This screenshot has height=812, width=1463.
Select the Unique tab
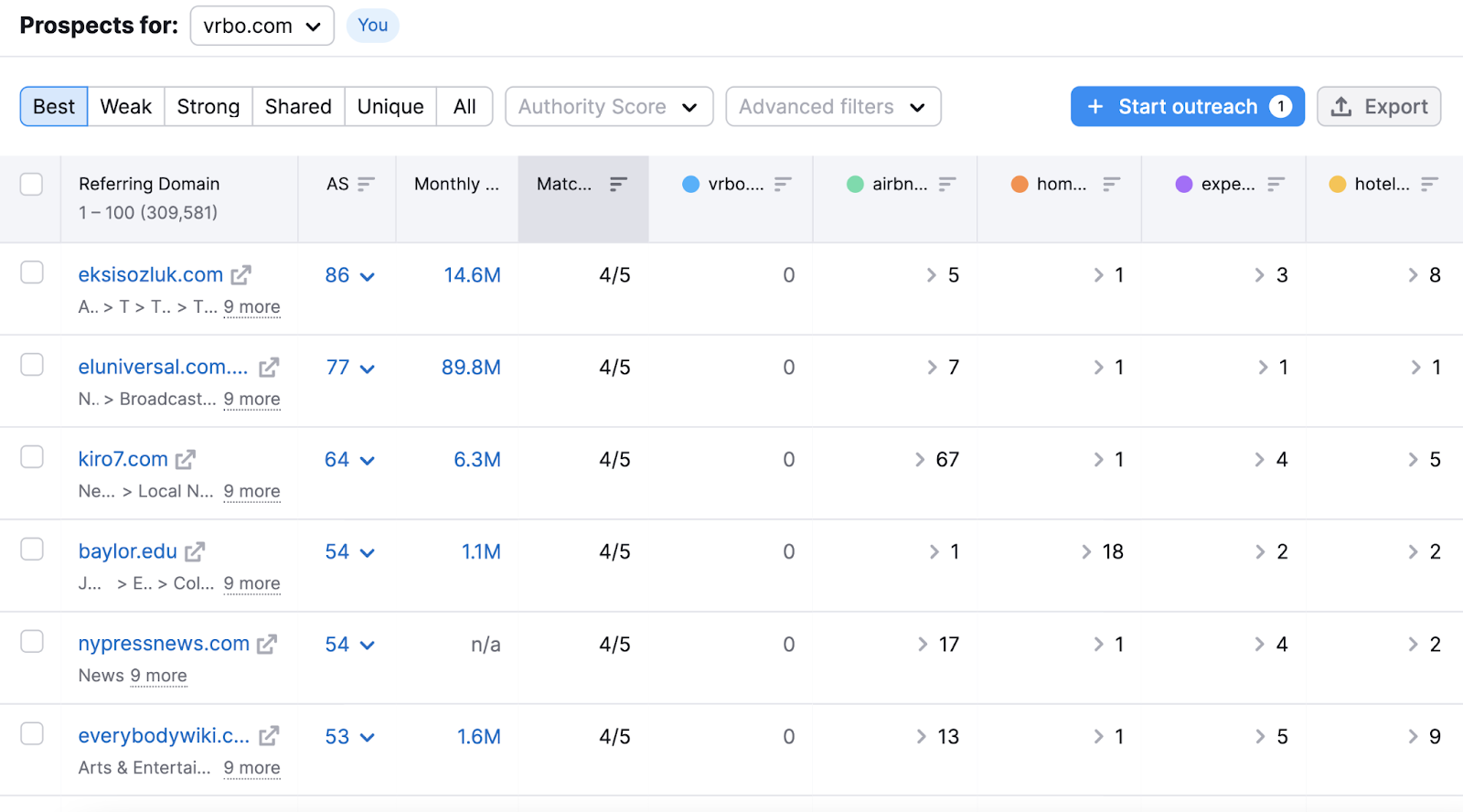[x=390, y=107]
